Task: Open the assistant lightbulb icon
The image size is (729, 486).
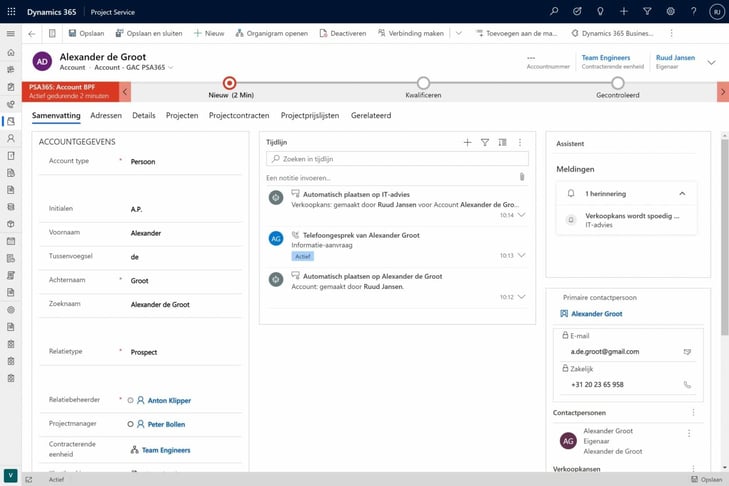Action: click(x=600, y=12)
